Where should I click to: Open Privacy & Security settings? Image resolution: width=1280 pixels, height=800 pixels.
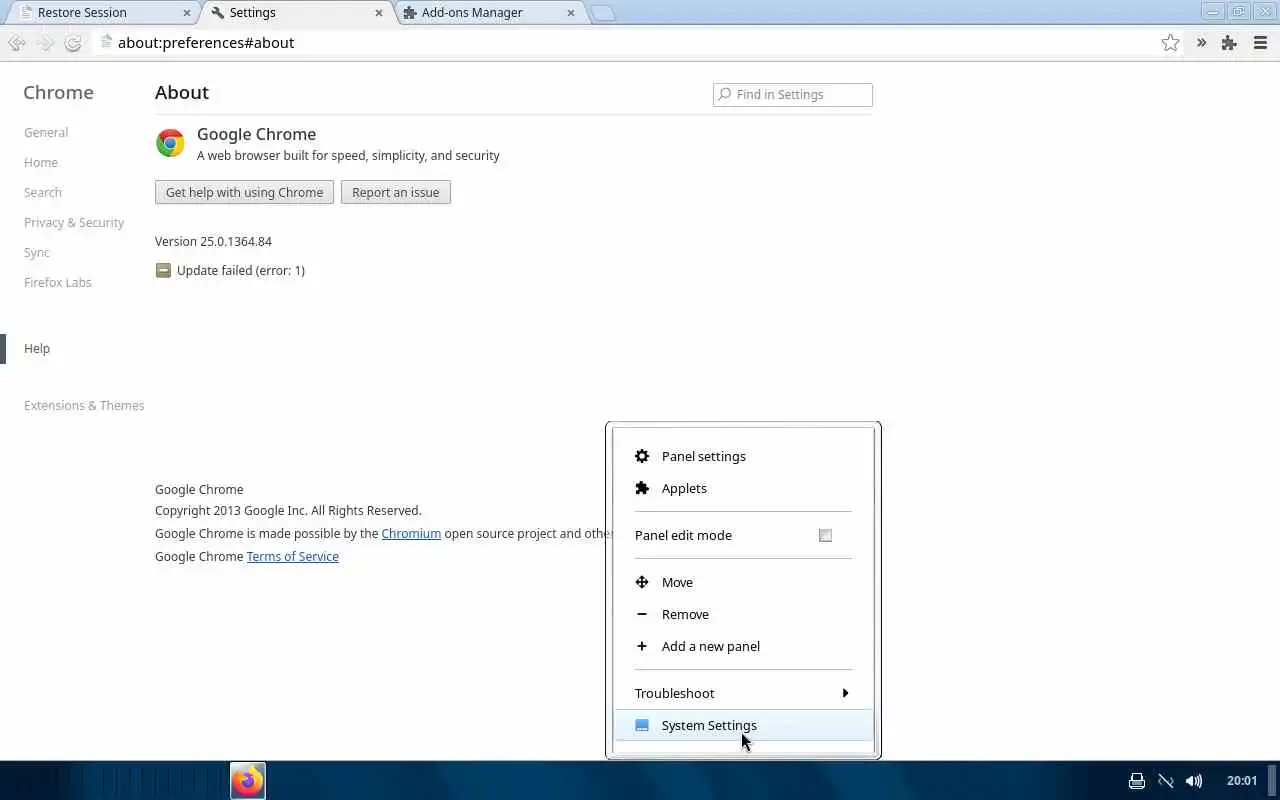click(x=74, y=222)
